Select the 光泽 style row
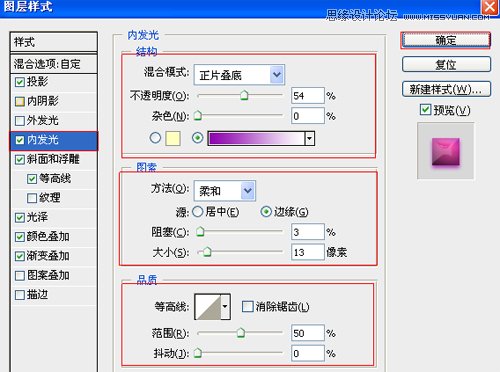 coord(54,218)
